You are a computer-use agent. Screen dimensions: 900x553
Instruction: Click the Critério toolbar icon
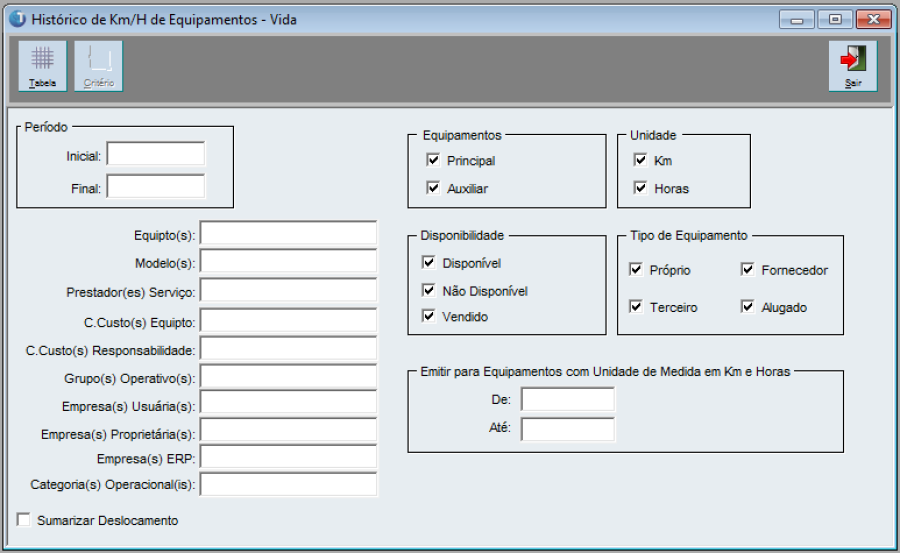98,66
